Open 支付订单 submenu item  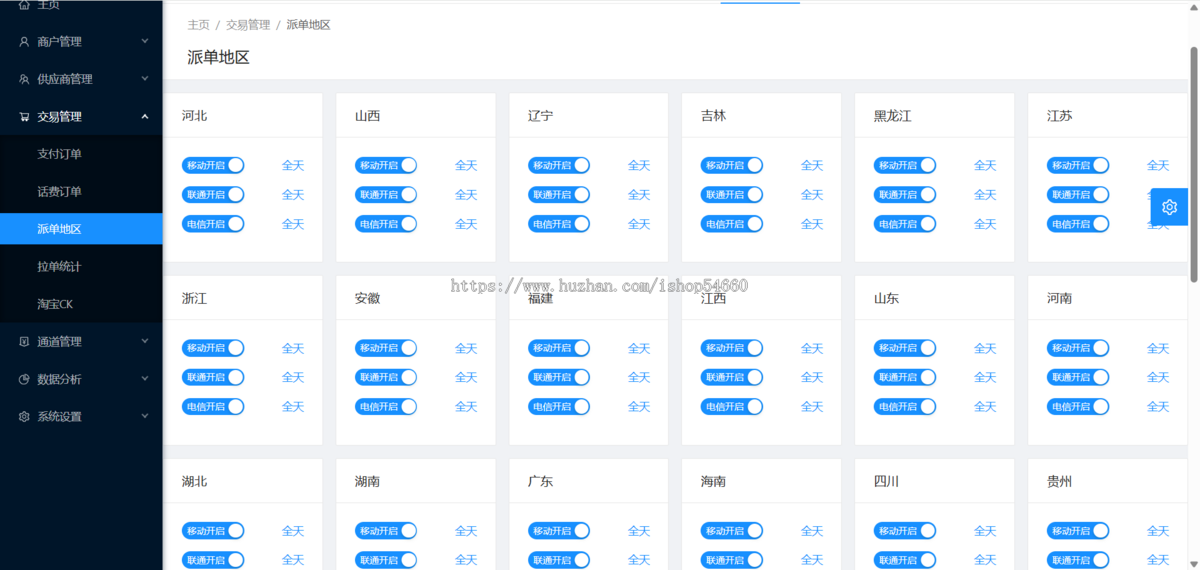click(81, 154)
